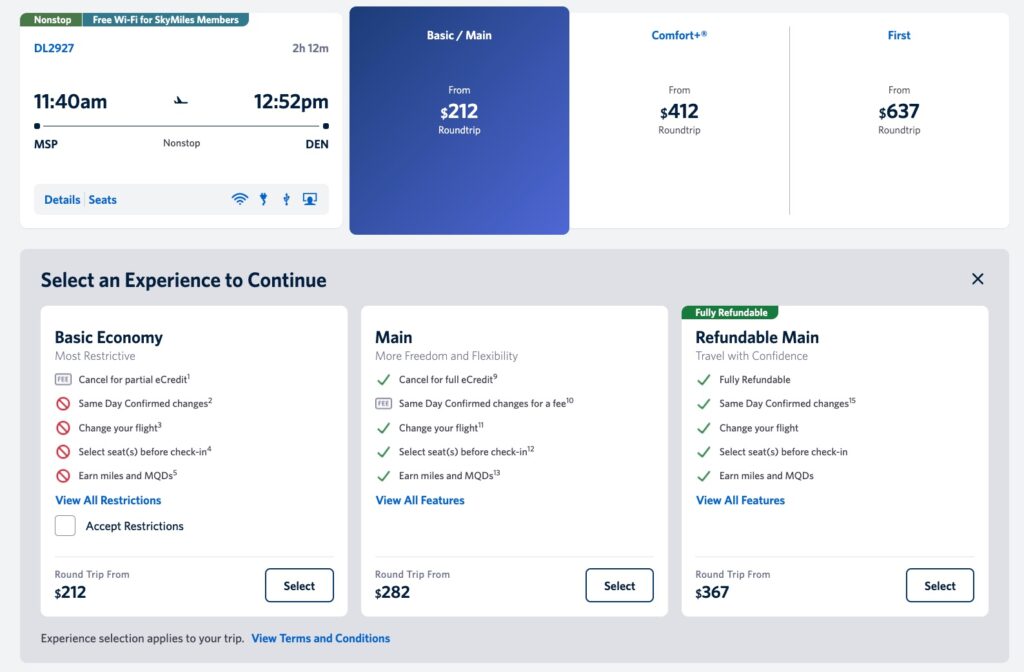The height and width of the screenshot is (672, 1024).
Task: Click checkmark beside Refundable Change your flight
Action: tap(703, 428)
